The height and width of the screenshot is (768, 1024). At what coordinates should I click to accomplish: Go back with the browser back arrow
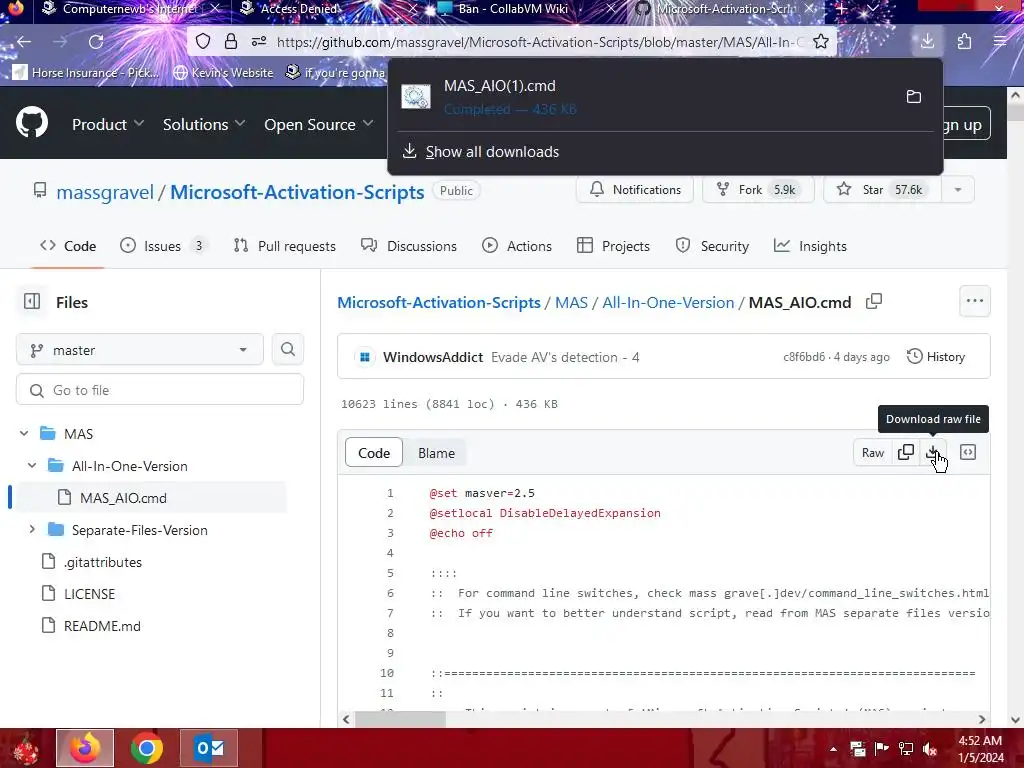point(24,42)
